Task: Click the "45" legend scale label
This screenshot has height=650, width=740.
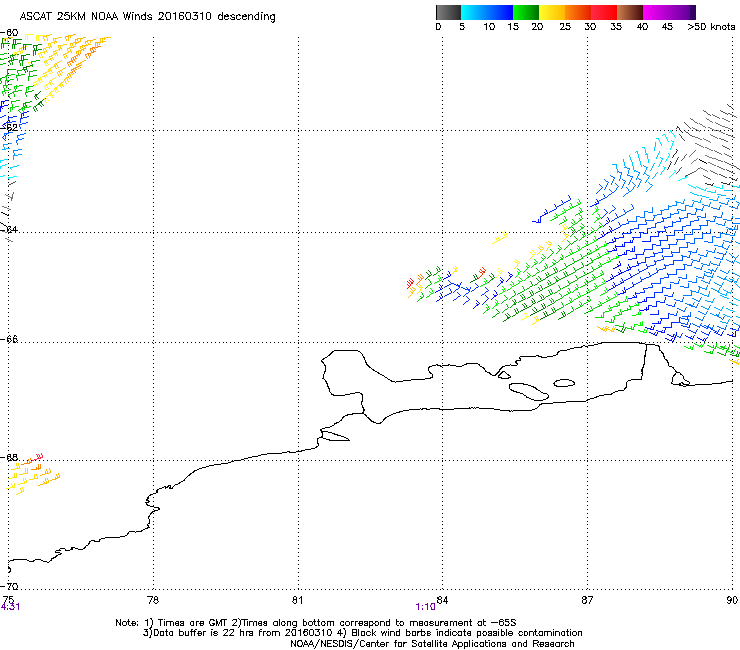Action: [x=667, y=27]
